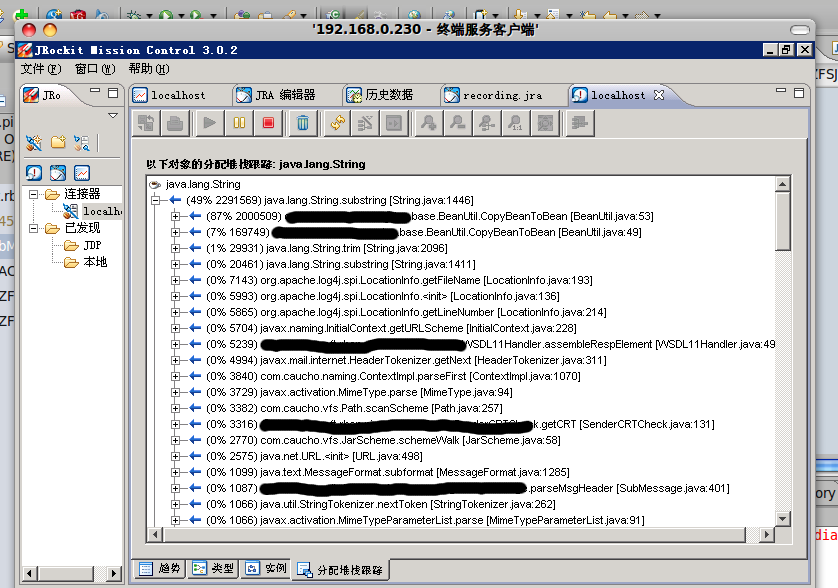Open the 趋势 bottom tab
Viewport: 838px width, 588px height.
pyautogui.click(x=160, y=569)
